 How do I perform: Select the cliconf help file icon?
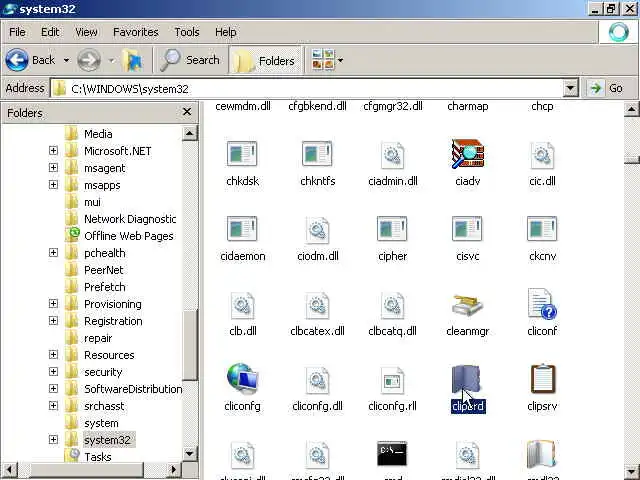[542, 304]
